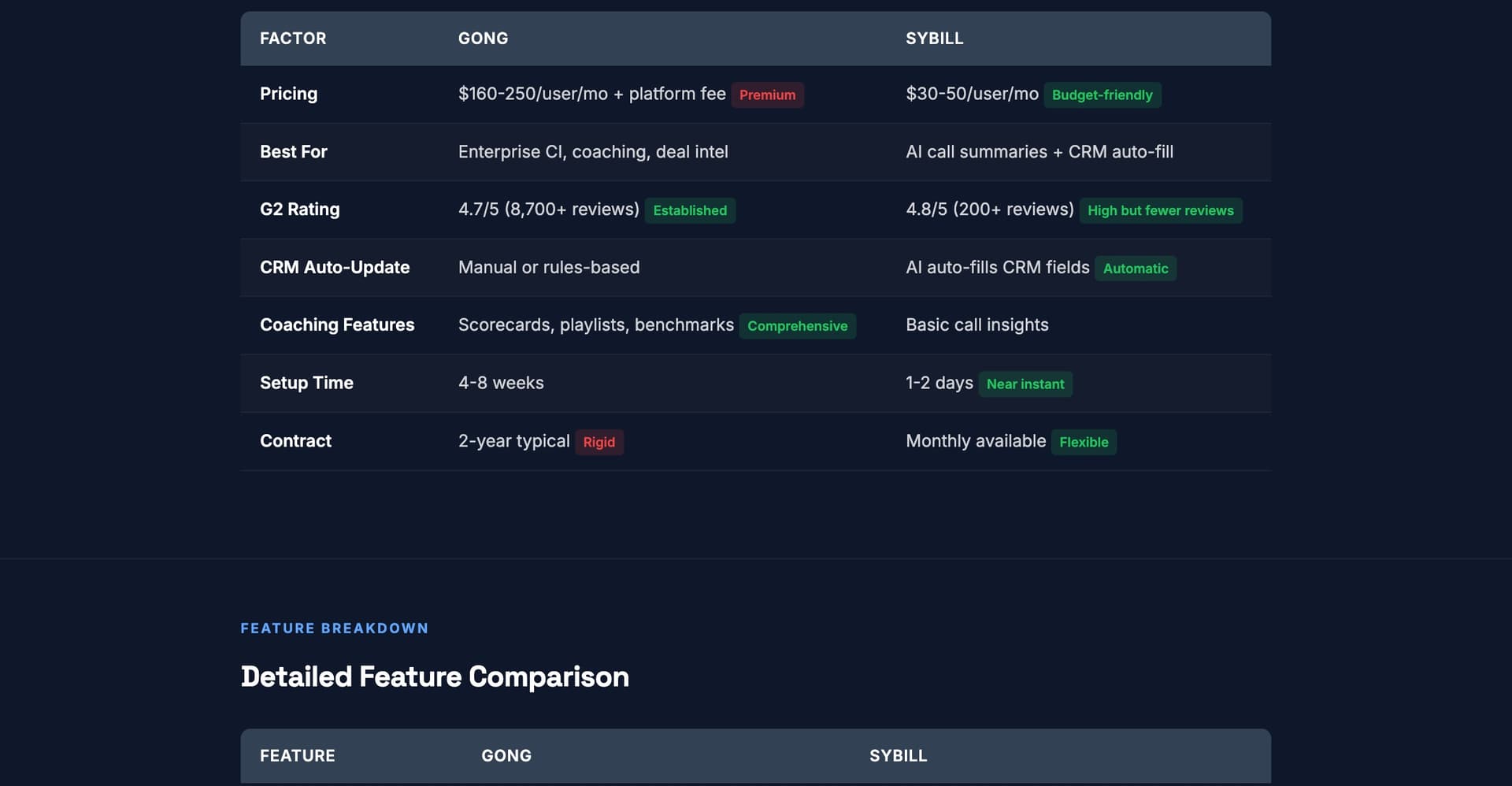Click the G2 Rating row label

(299, 209)
